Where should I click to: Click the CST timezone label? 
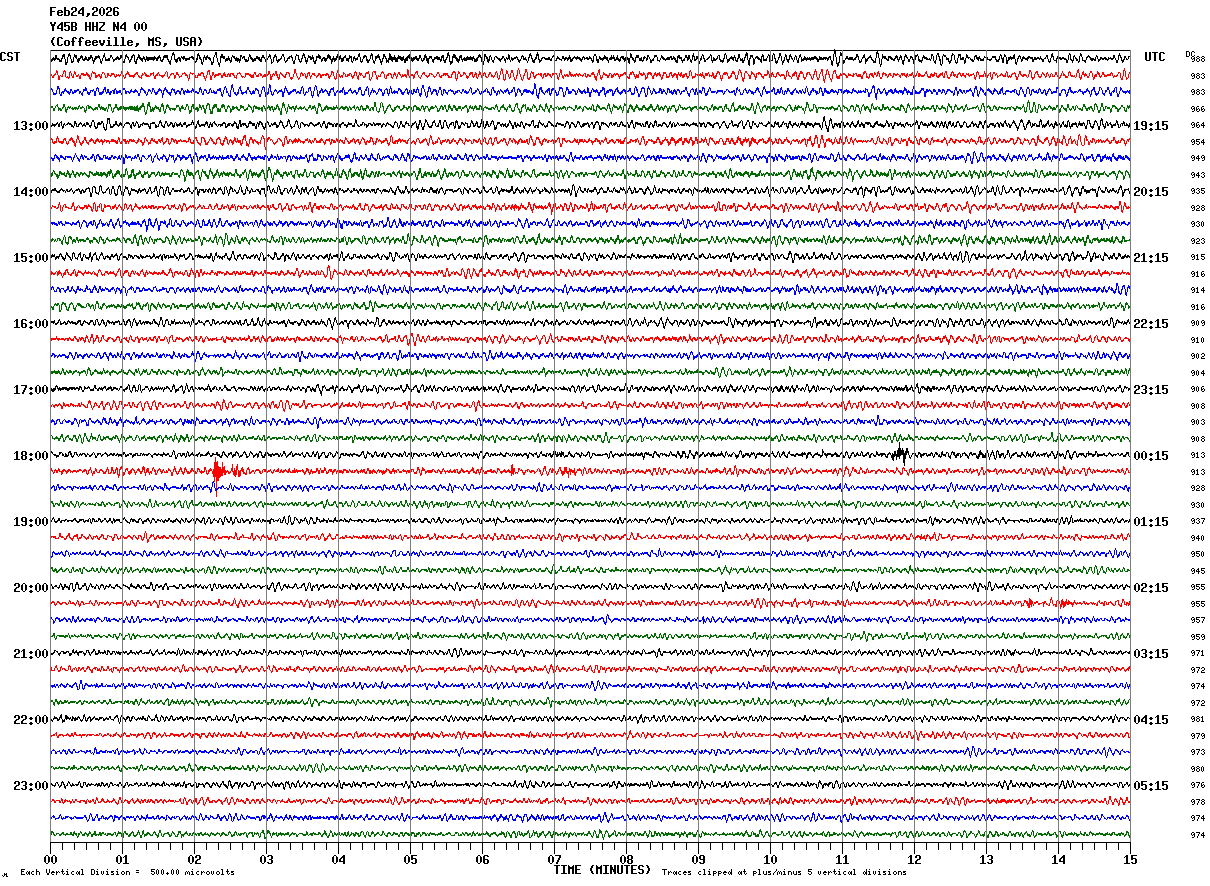coord(10,57)
